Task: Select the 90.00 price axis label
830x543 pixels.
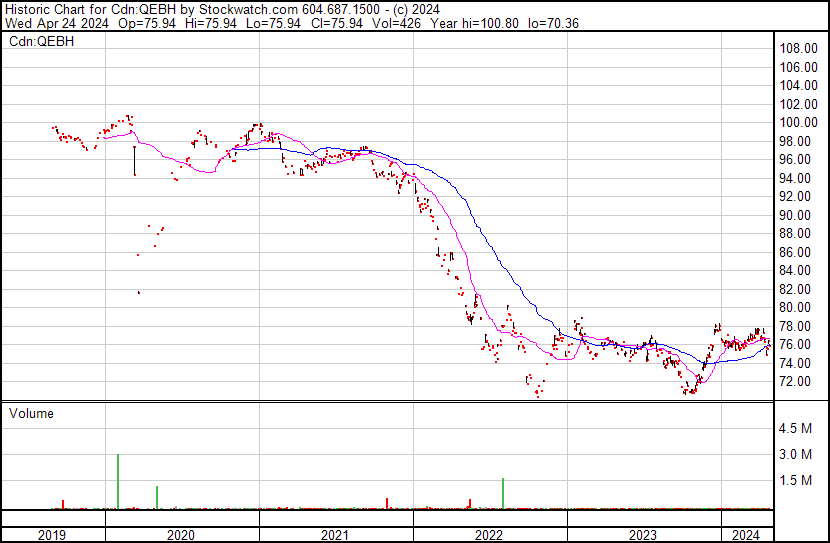Action: (x=795, y=215)
